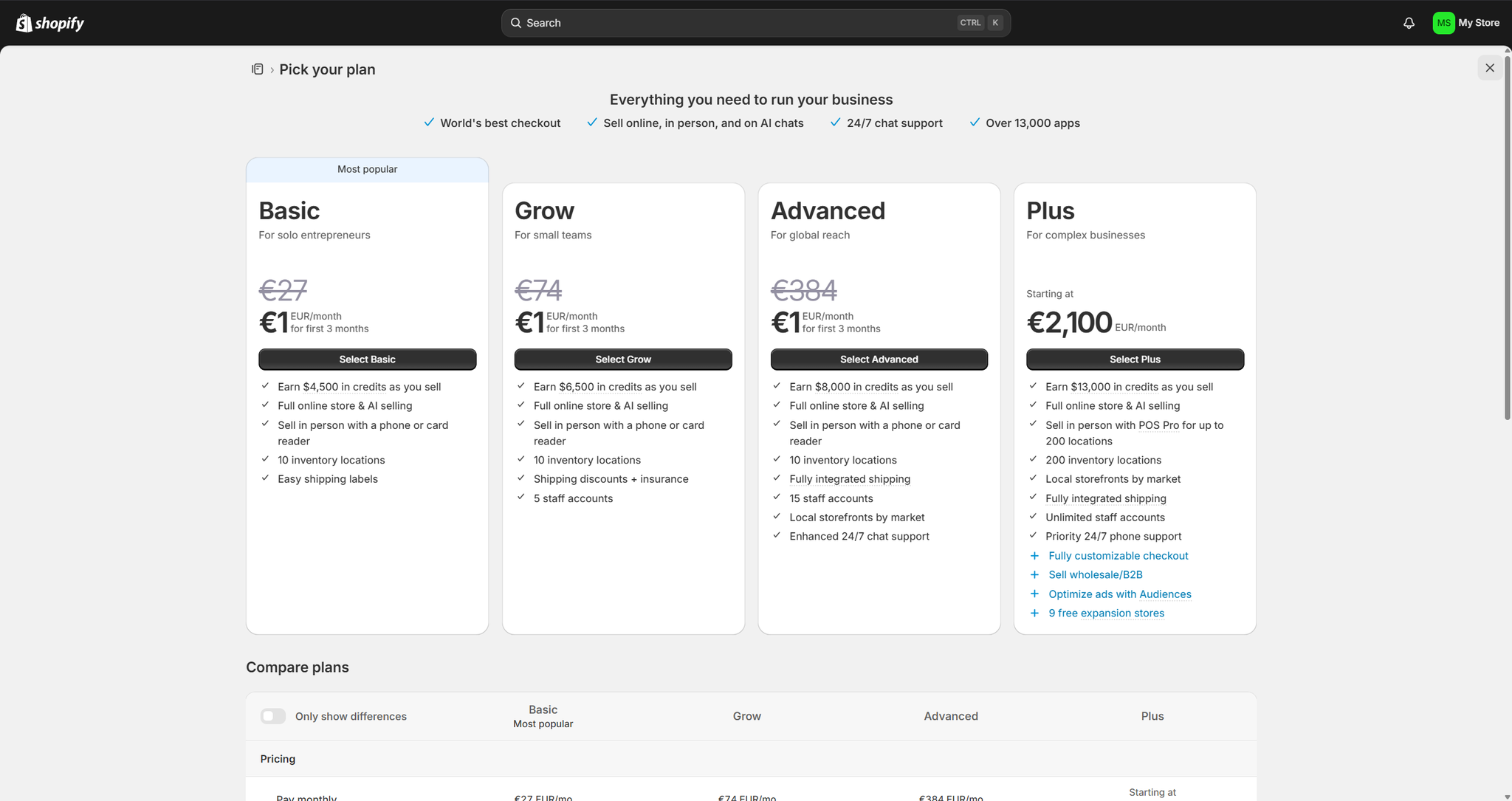Click checkmark next to 15 staff accounts
The width and height of the screenshot is (1512, 801).
777,497
